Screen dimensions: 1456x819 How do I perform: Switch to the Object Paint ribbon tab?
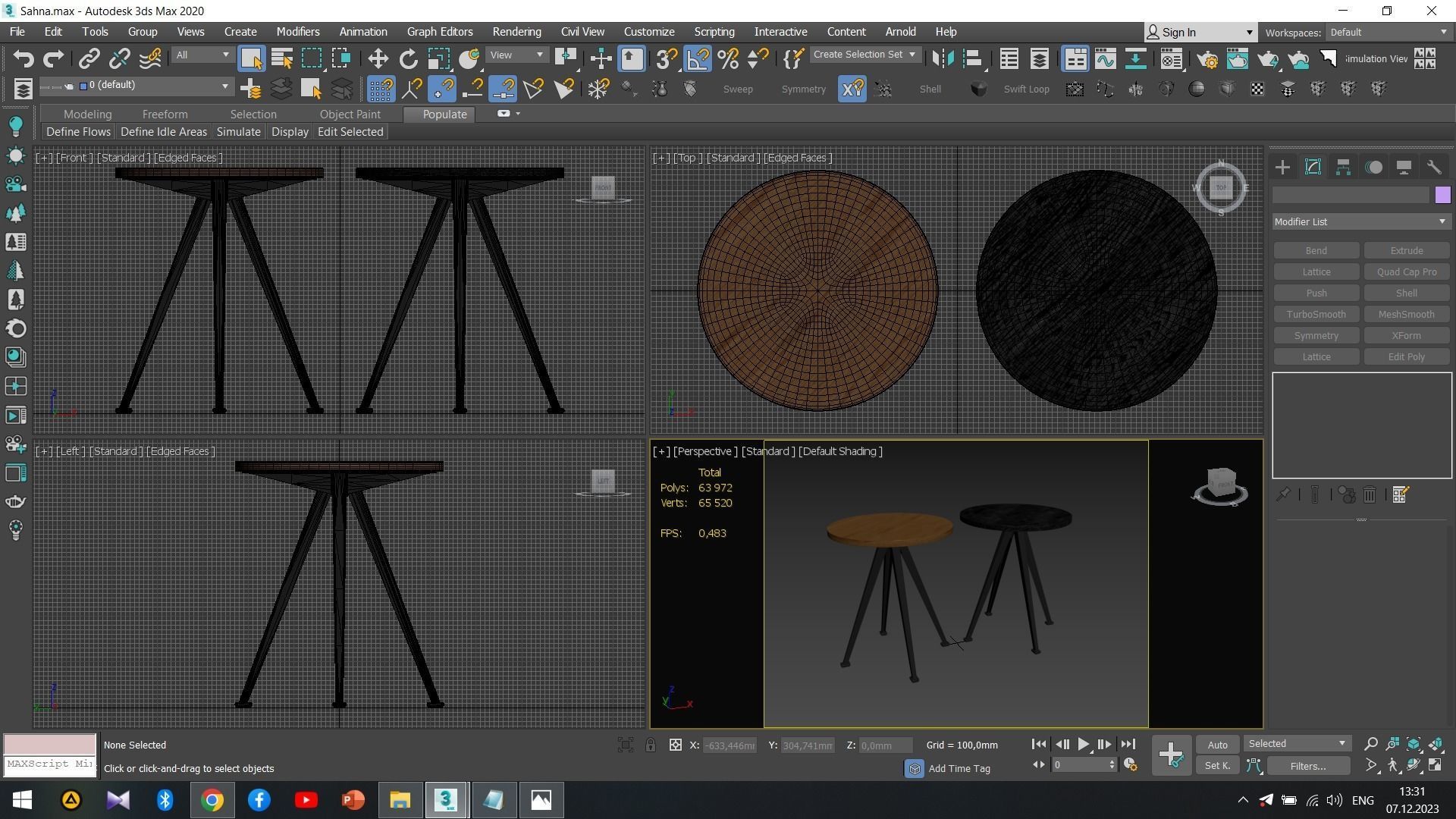[x=350, y=115]
